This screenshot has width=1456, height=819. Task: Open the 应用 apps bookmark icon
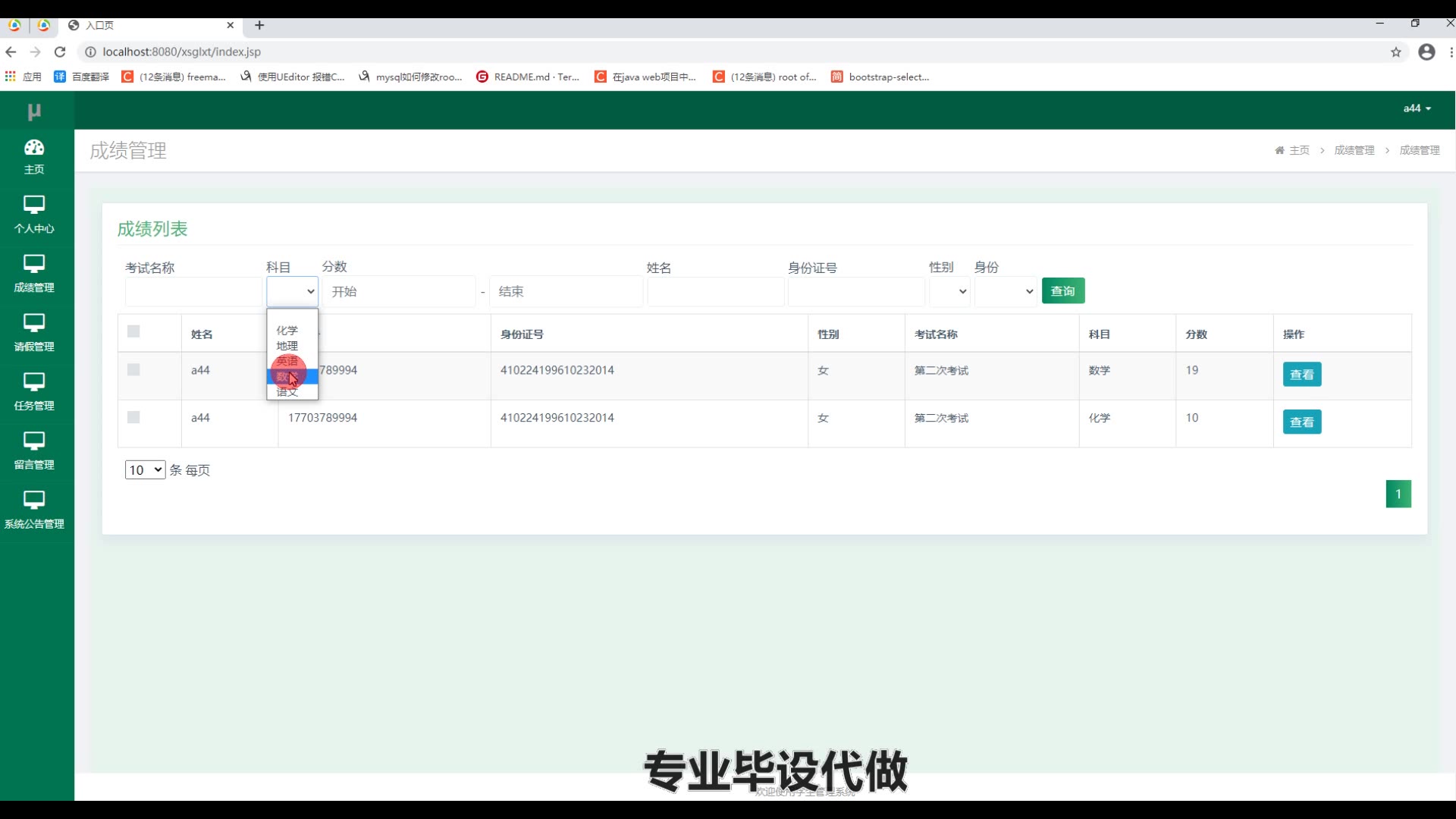point(23,77)
